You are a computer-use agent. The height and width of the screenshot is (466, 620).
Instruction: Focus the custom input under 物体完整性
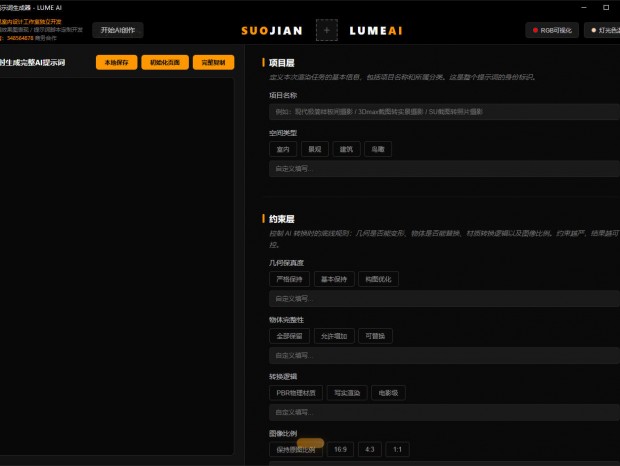pos(444,356)
